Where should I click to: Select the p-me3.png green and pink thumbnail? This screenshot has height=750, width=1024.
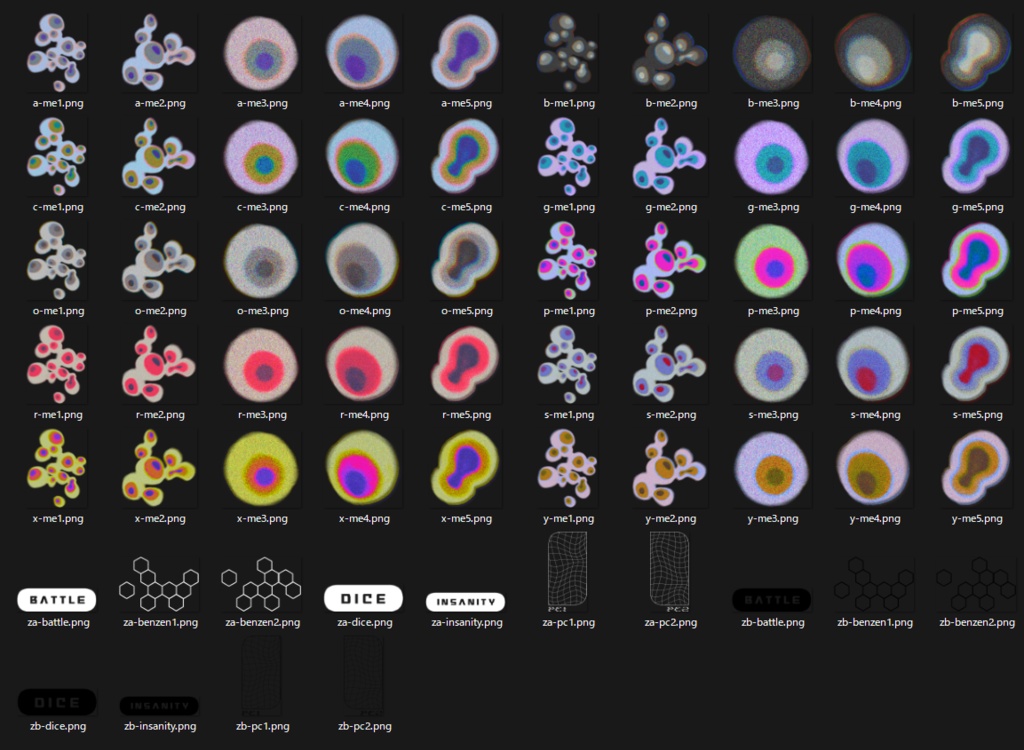coord(773,261)
